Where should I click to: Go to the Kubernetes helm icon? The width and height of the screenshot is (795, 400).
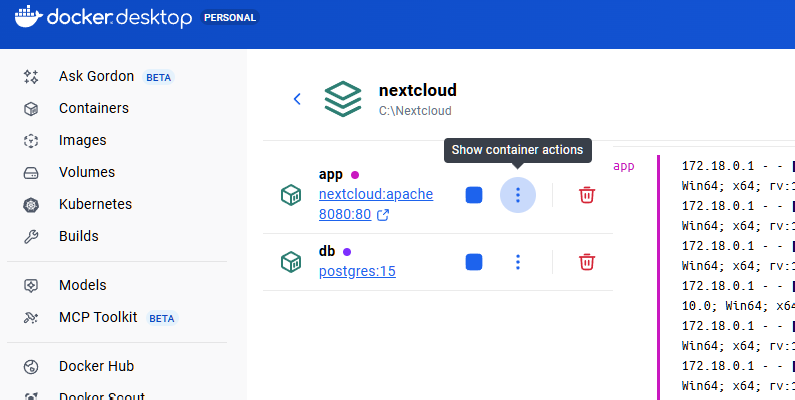click(x=31, y=204)
